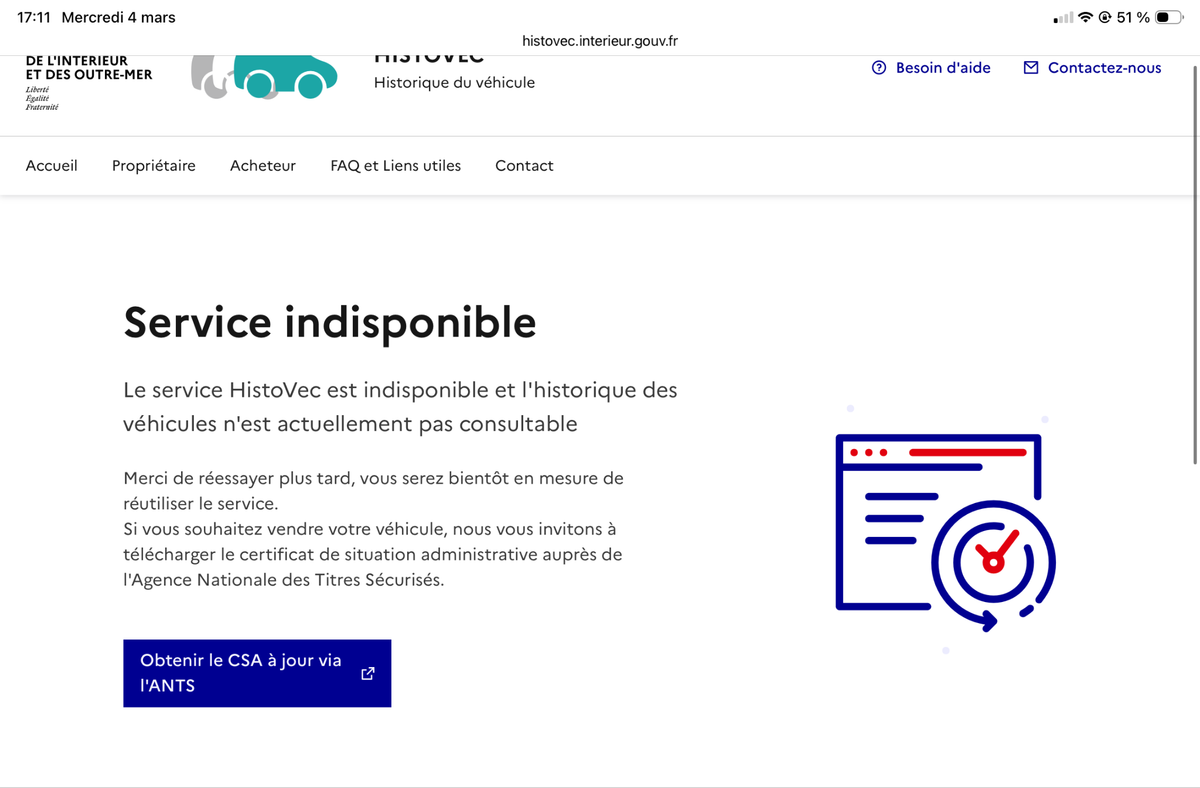Image resolution: width=1200 pixels, height=788 pixels.
Task: Click the Service indisponible heading
Action: coord(330,323)
